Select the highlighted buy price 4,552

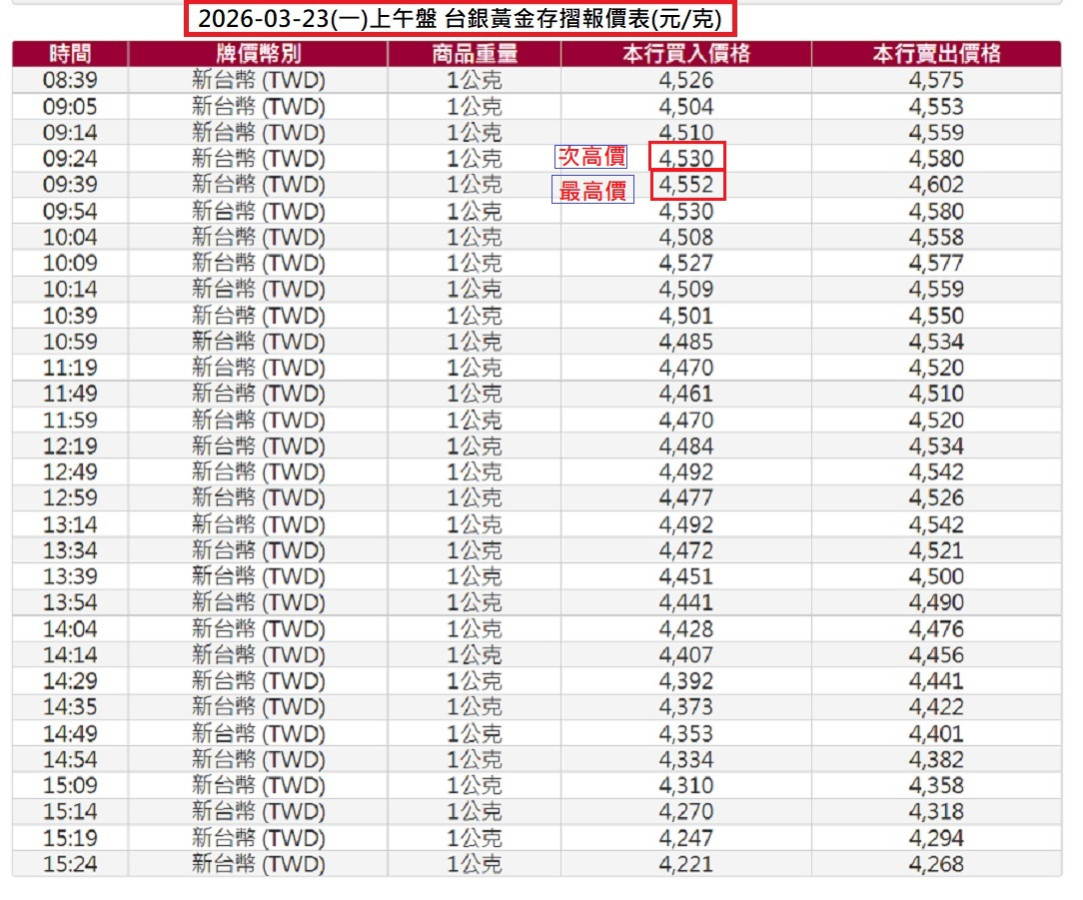pos(686,185)
